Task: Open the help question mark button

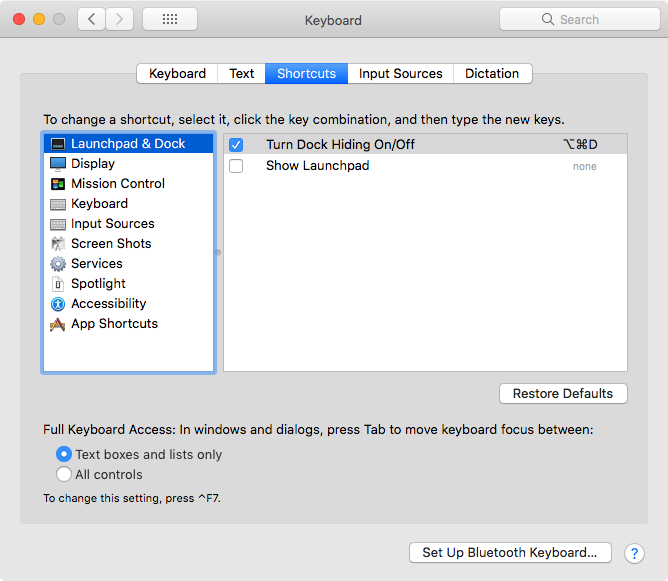Action: (x=634, y=553)
